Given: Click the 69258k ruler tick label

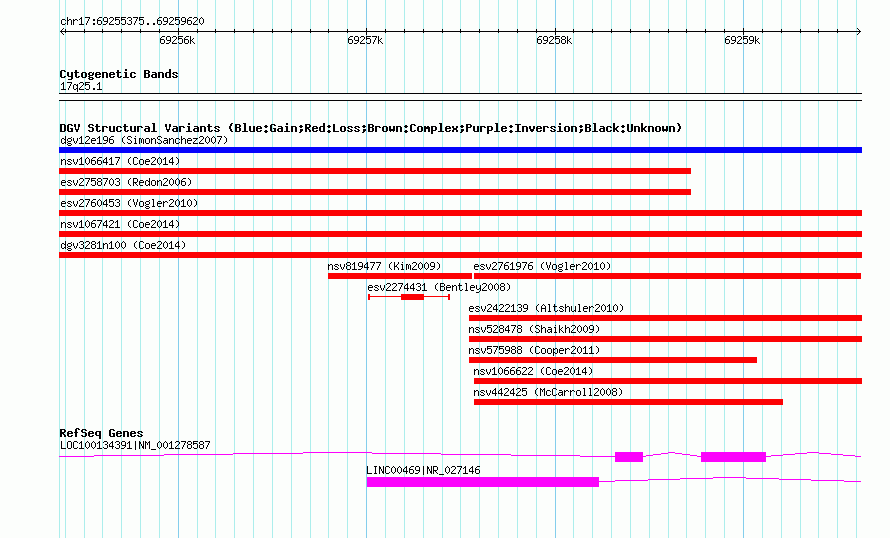Looking at the screenshot, I should pos(554,40).
